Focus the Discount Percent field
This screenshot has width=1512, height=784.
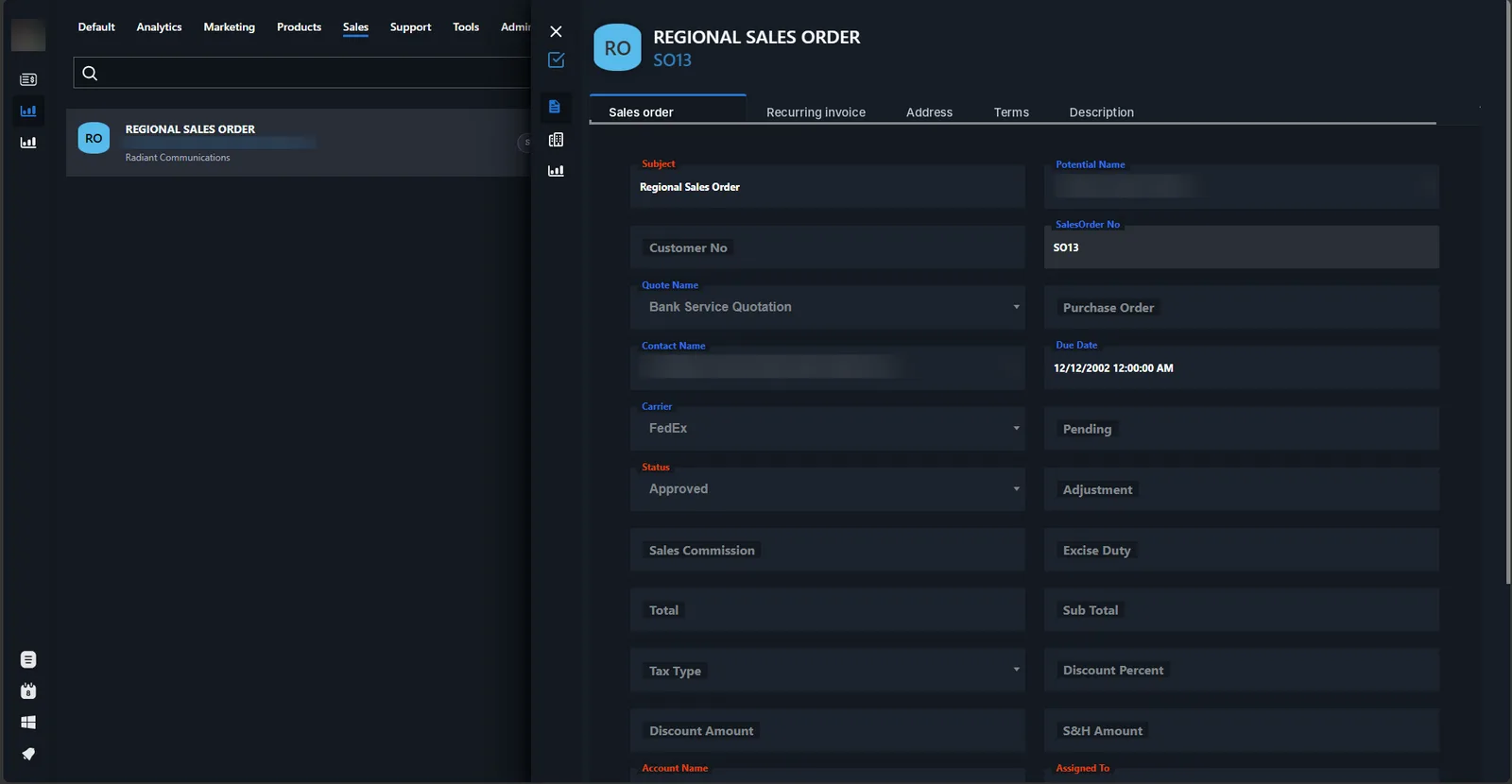(1242, 671)
